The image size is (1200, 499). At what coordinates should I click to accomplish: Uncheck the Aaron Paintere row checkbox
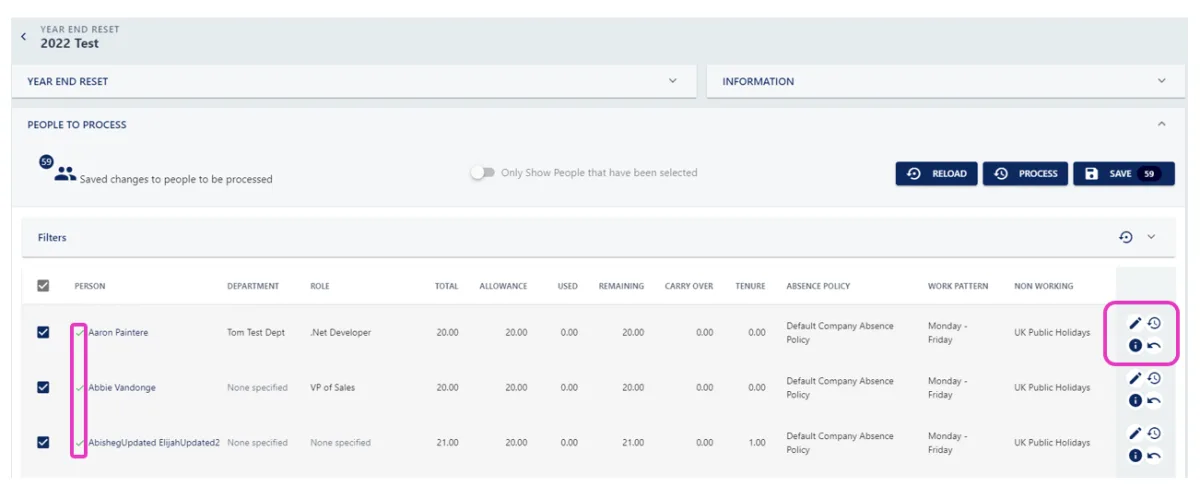[43, 332]
